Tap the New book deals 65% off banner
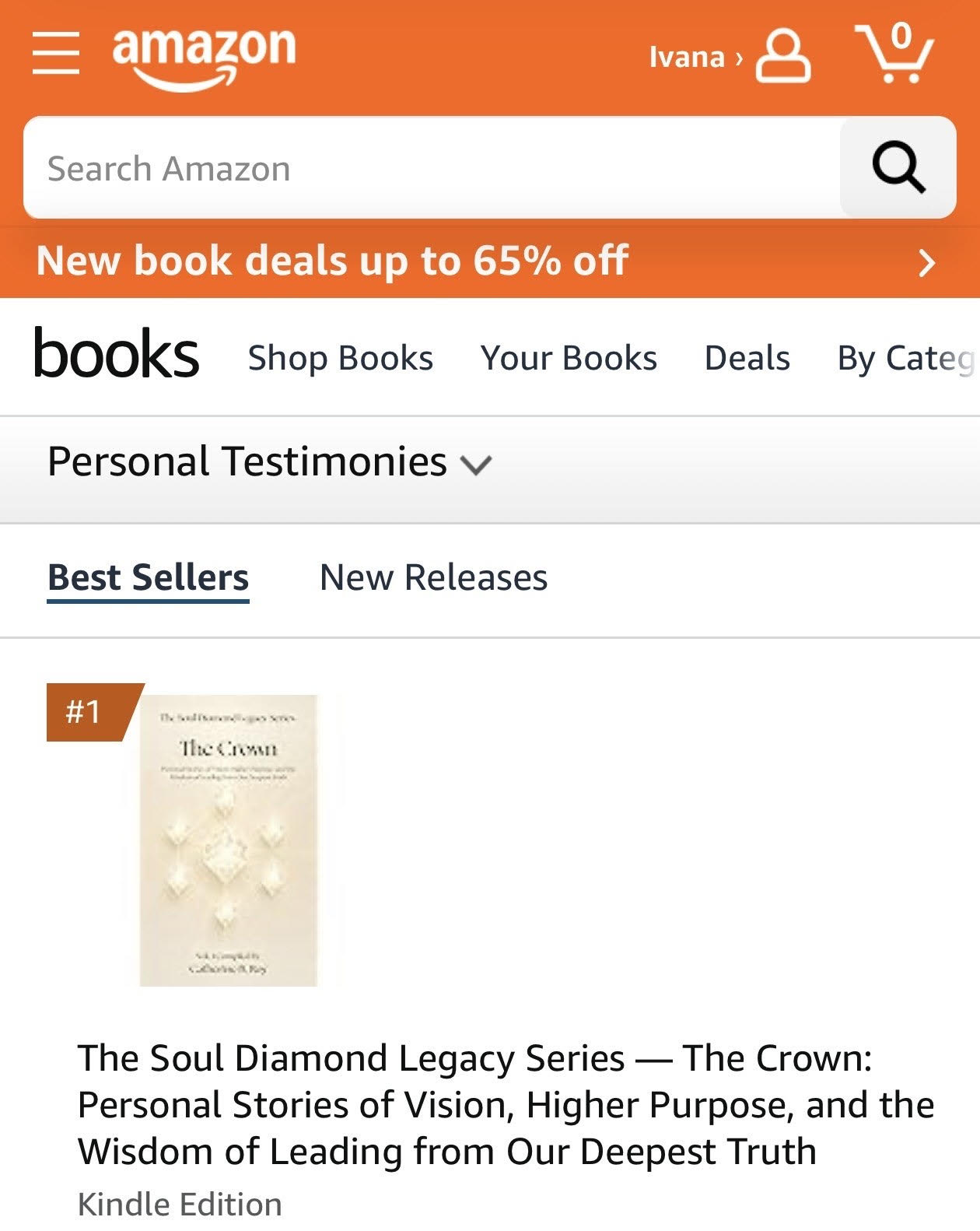 (x=332, y=261)
